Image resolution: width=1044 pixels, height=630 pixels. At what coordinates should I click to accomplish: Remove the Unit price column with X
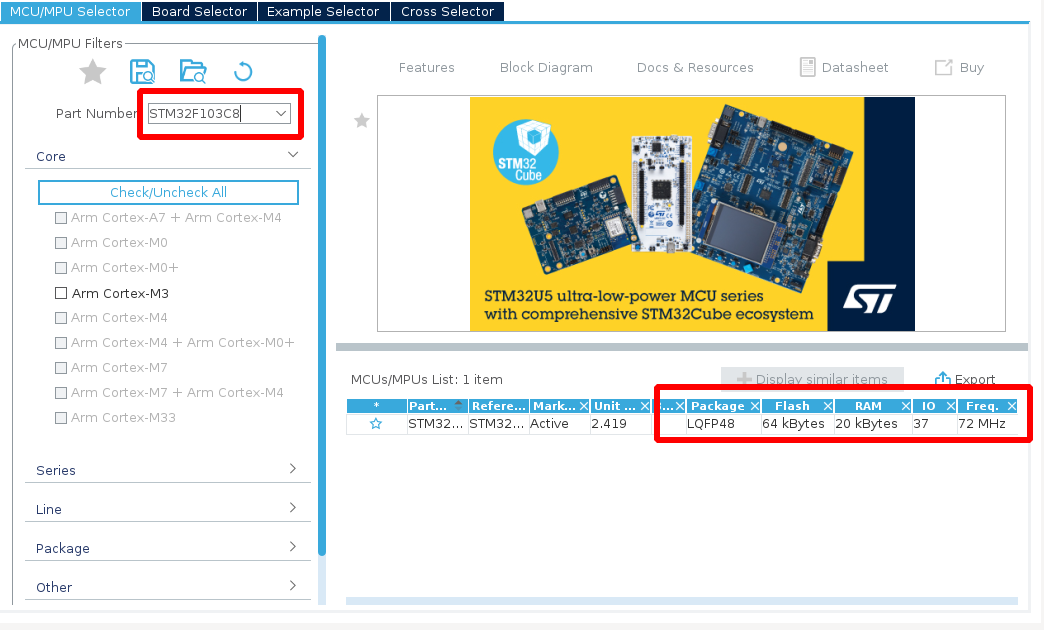(645, 406)
